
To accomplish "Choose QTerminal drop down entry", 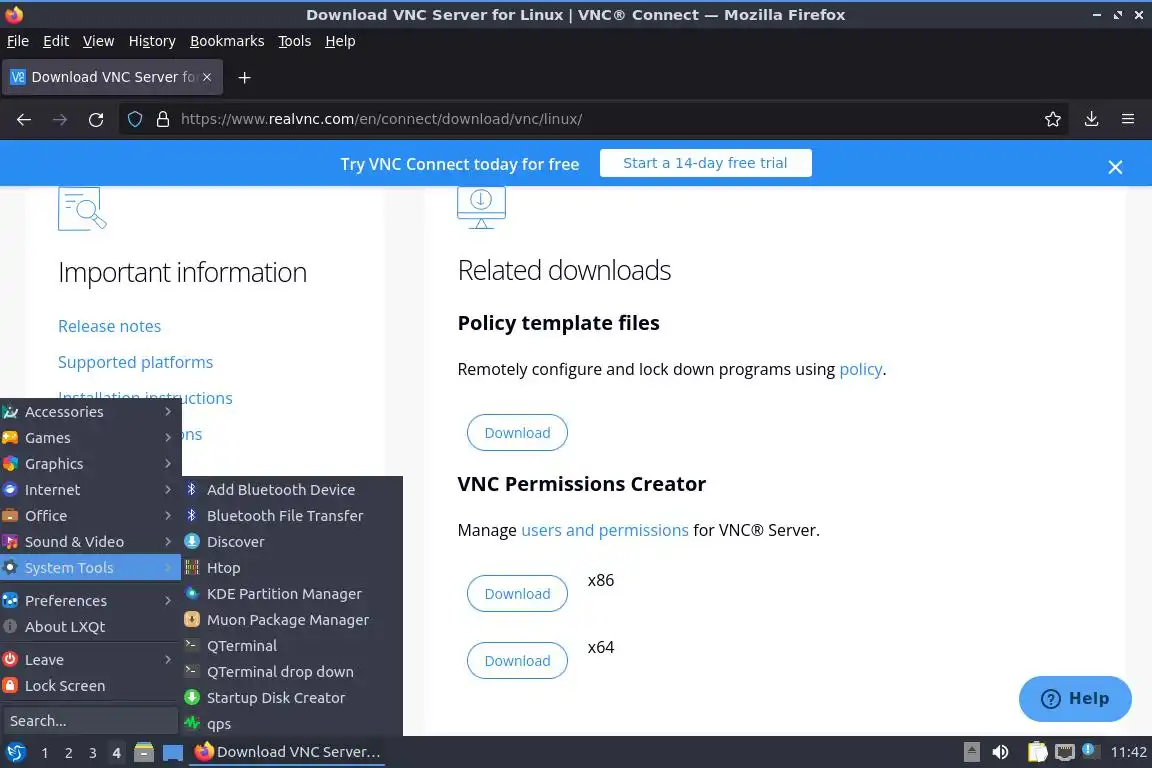I will (x=292, y=672).
